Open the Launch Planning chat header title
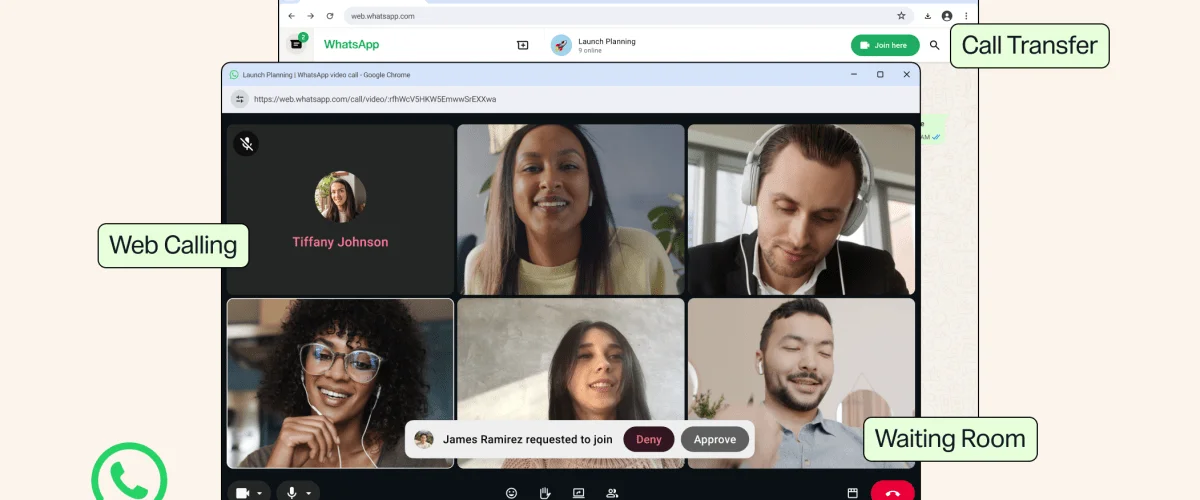 click(606, 41)
